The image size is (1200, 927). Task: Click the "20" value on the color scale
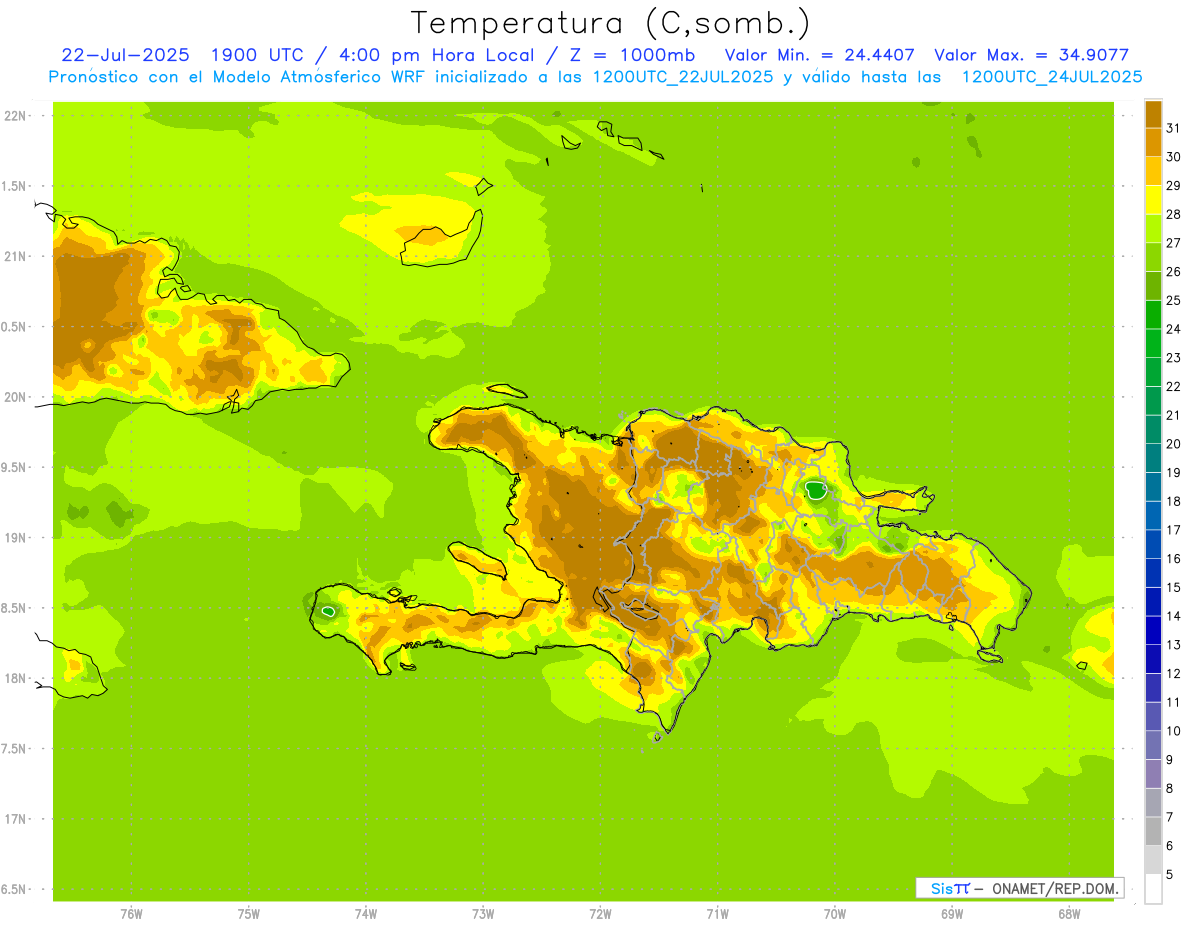(1174, 444)
